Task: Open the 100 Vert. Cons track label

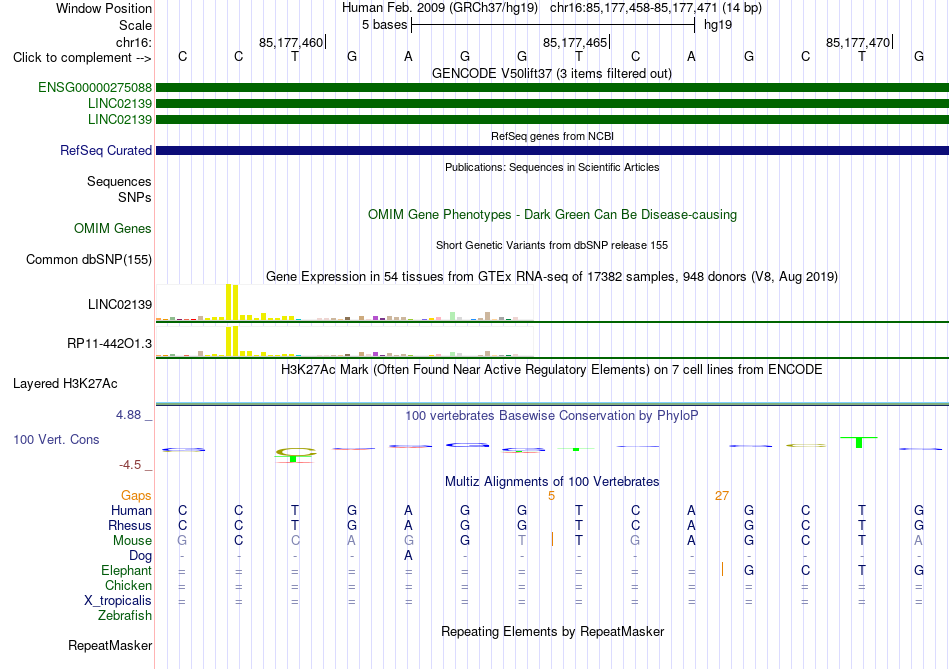Action: [x=56, y=439]
